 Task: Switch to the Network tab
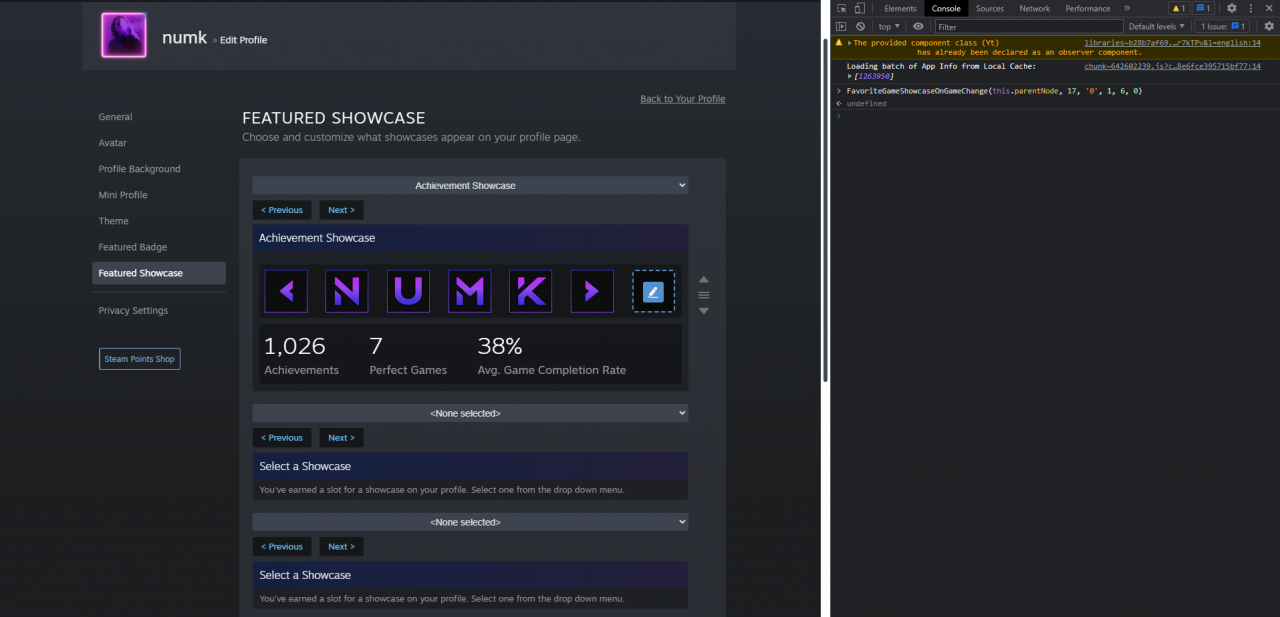(x=1034, y=8)
